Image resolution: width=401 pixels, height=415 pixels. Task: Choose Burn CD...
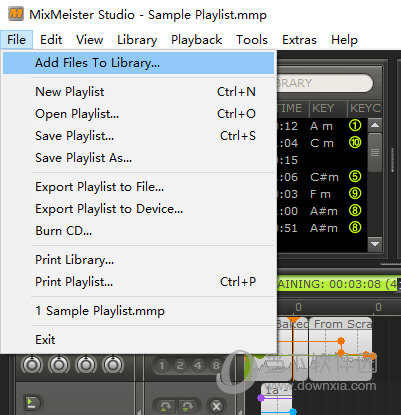[x=138, y=231]
